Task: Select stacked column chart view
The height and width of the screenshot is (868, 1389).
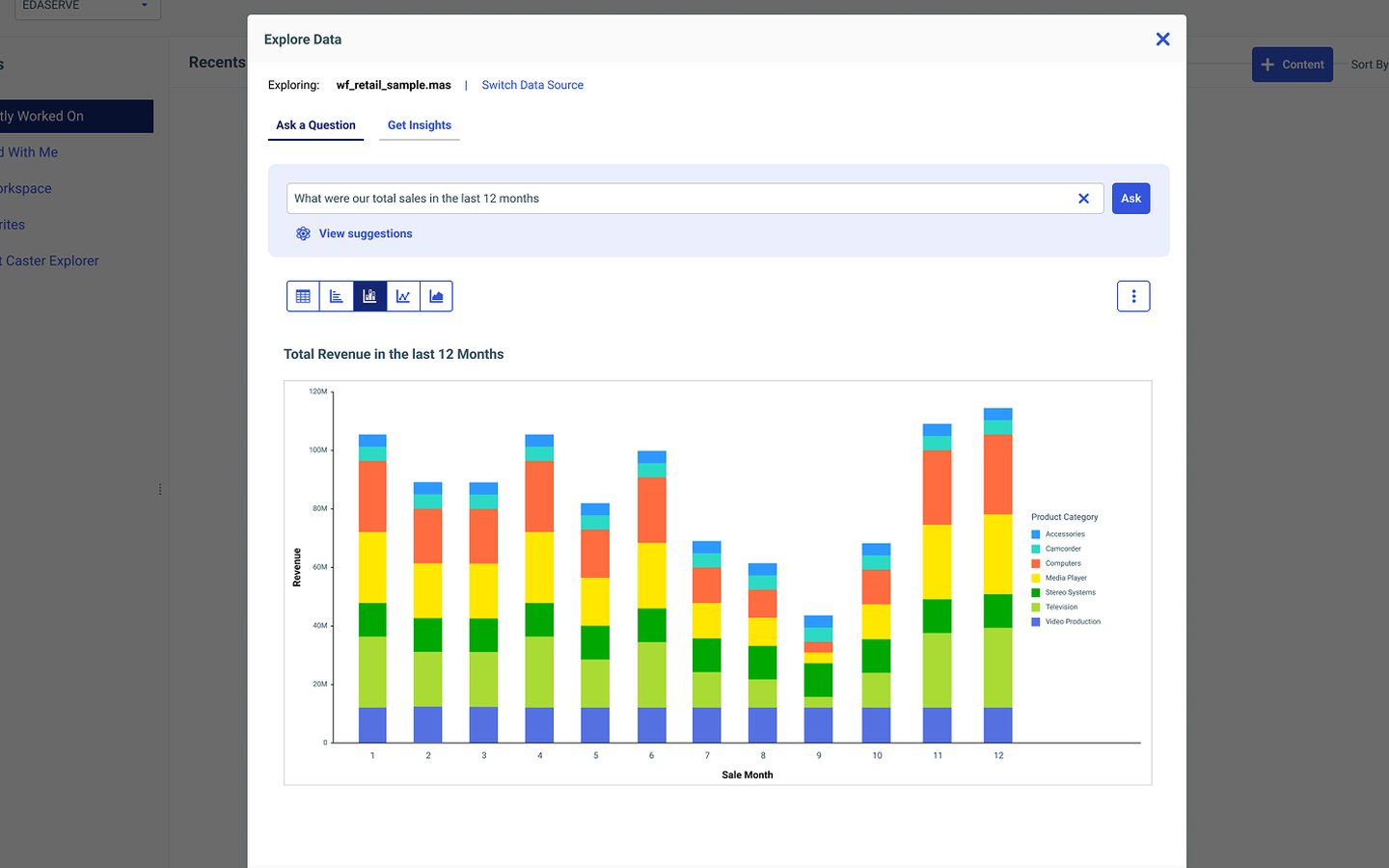Action: 369,296
